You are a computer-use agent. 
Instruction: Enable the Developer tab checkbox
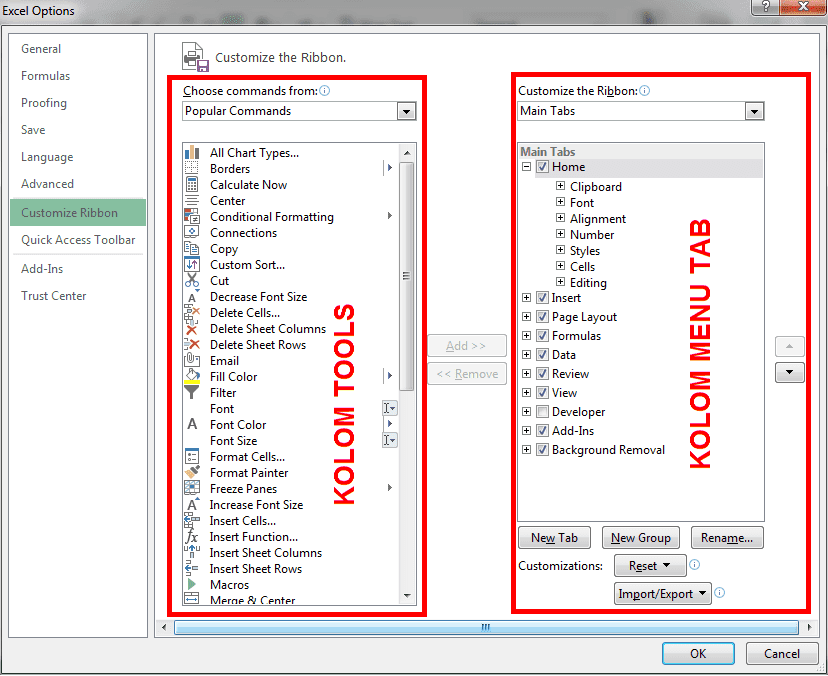pos(543,411)
